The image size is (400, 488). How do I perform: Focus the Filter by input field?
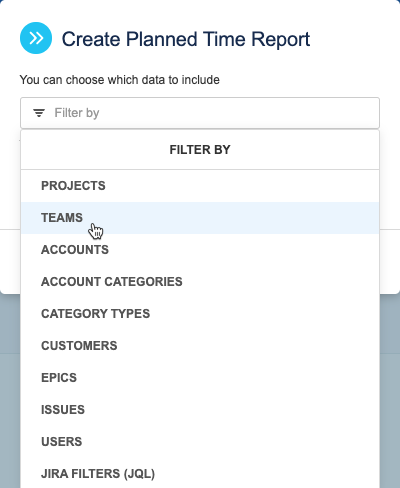(x=200, y=113)
